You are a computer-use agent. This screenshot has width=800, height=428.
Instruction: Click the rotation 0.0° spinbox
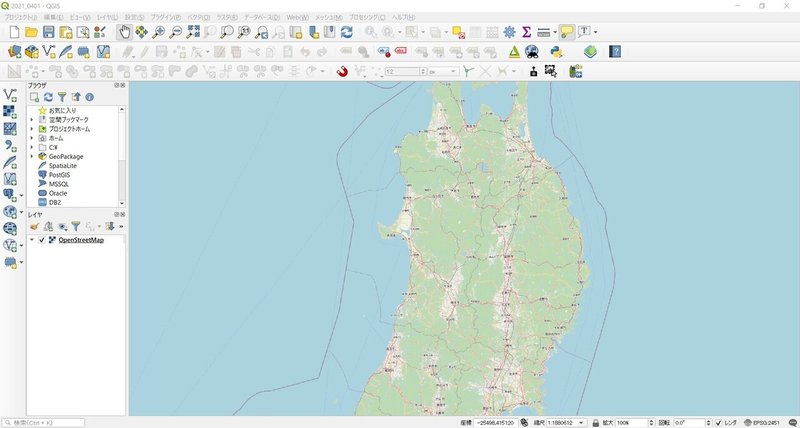pos(692,423)
